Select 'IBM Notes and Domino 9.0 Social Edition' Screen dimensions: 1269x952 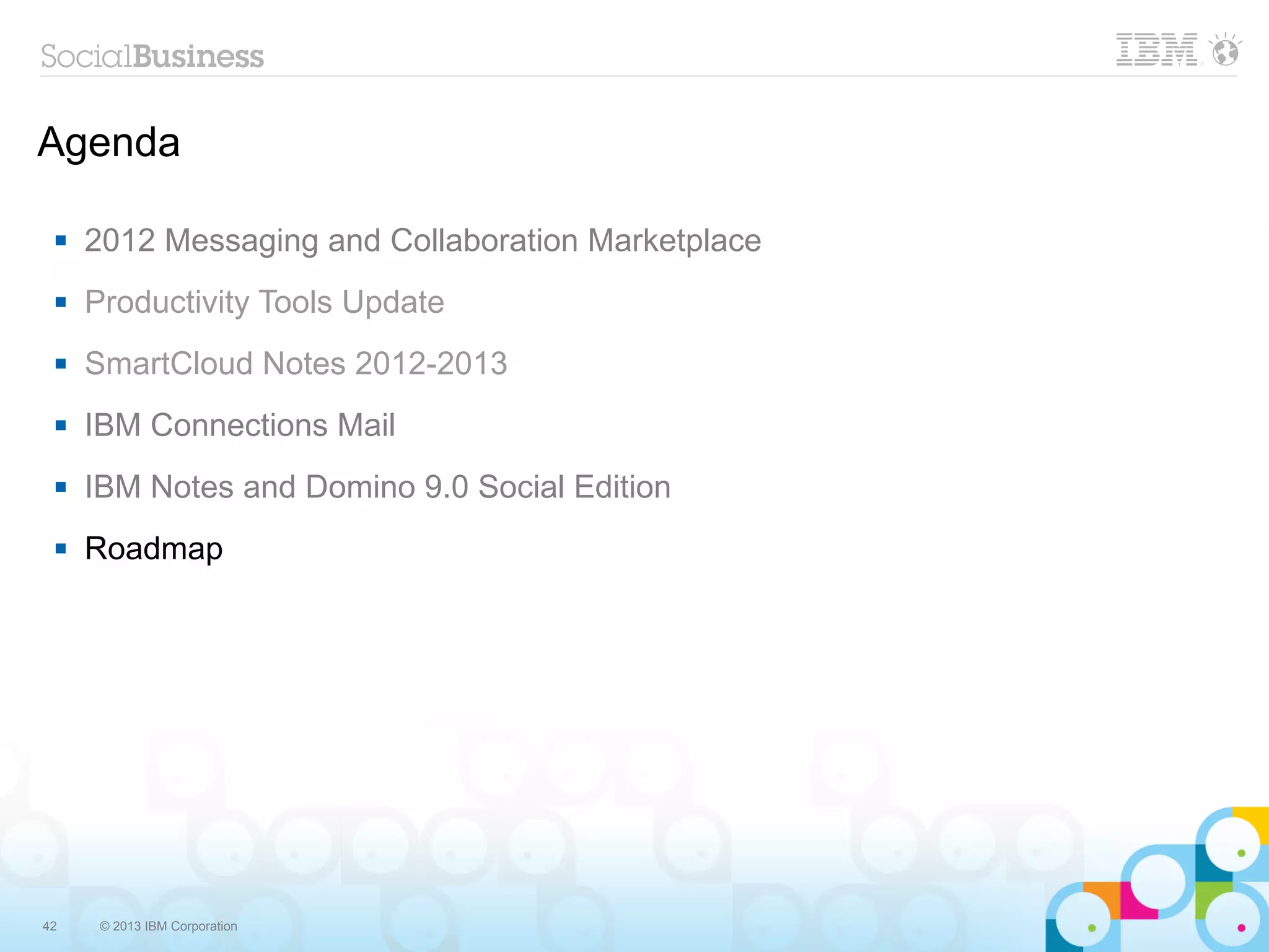pyautogui.click(x=377, y=487)
